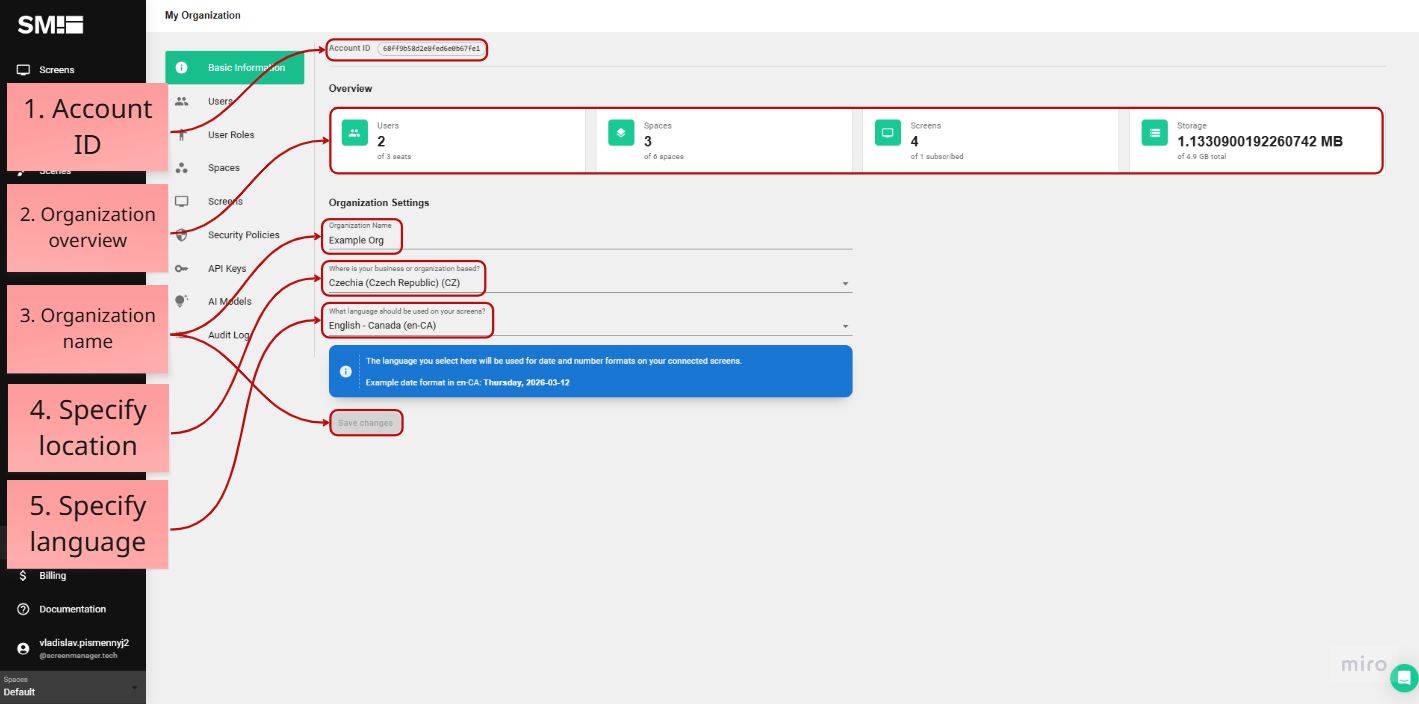Open Screens via monitor icon in dark sidebar
This screenshot has width=1419, height=704.
pyautogui.click(x=23, y=70)
